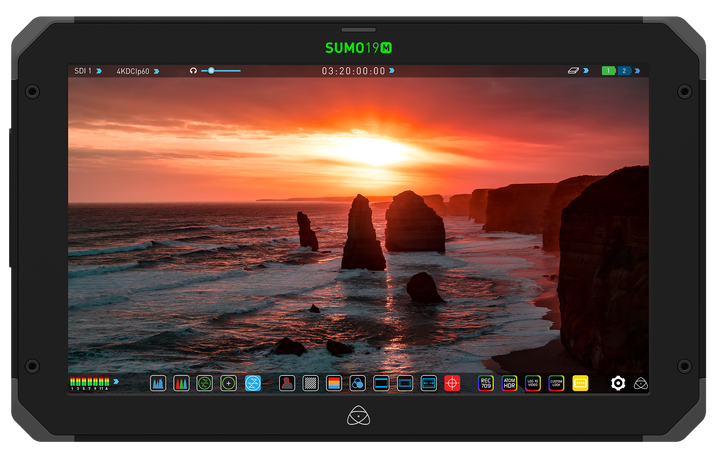Toggle the Atom HDR monitor mode
The image size is (720, 464).
[509, 383]
